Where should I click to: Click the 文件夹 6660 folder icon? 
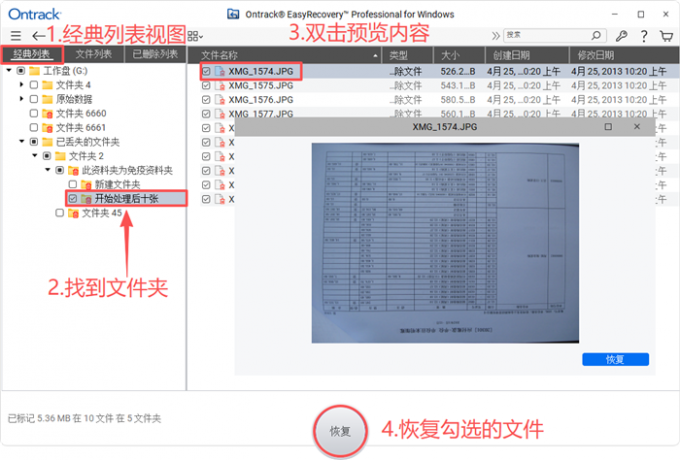(x=47, y=114)
